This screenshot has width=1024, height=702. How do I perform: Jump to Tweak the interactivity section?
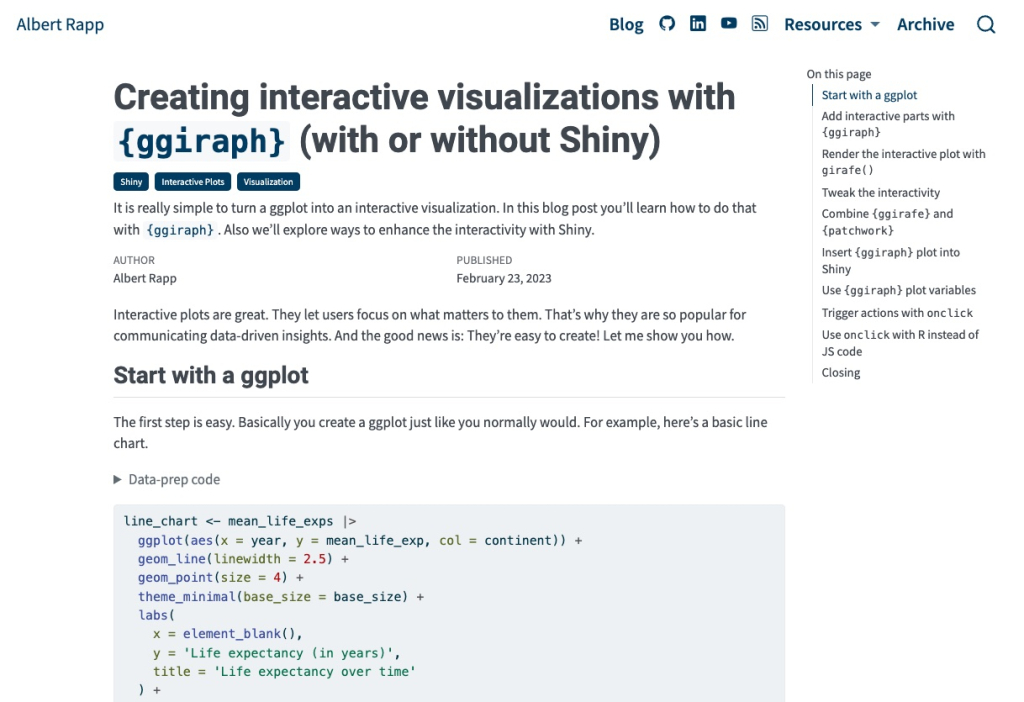point(880,193)
